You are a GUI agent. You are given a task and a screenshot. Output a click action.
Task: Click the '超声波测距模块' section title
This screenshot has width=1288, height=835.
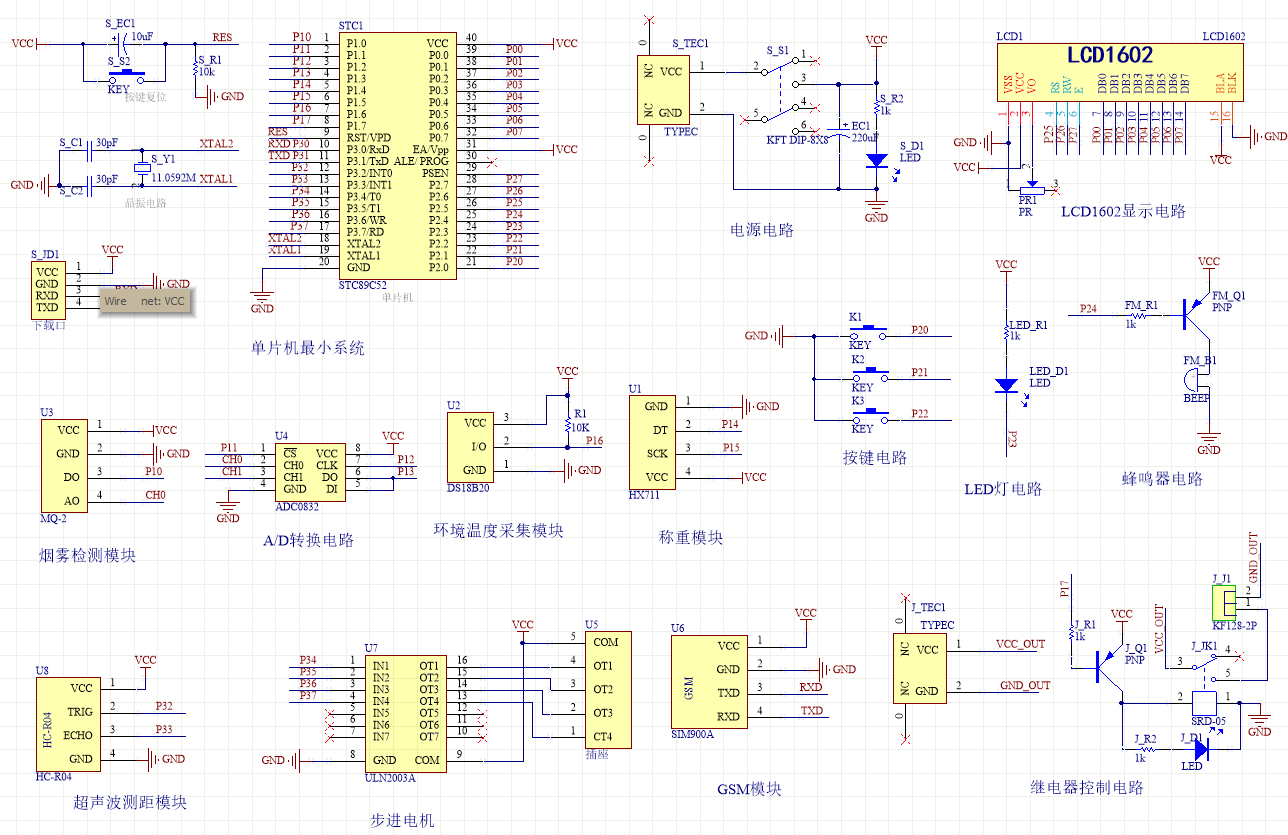(x=130, y=802)
